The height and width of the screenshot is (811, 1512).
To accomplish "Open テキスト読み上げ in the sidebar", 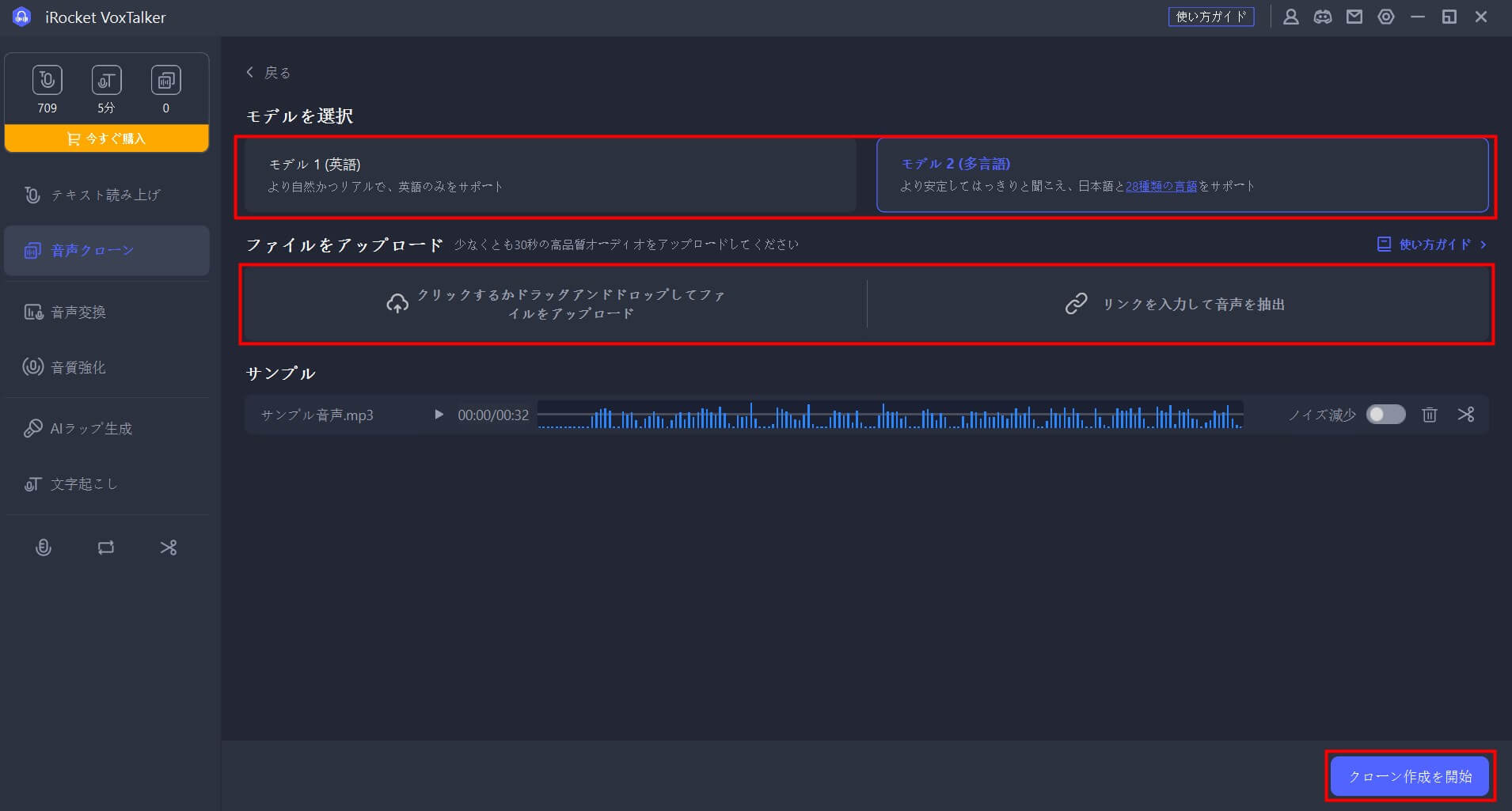I will [x=107, y=195].
